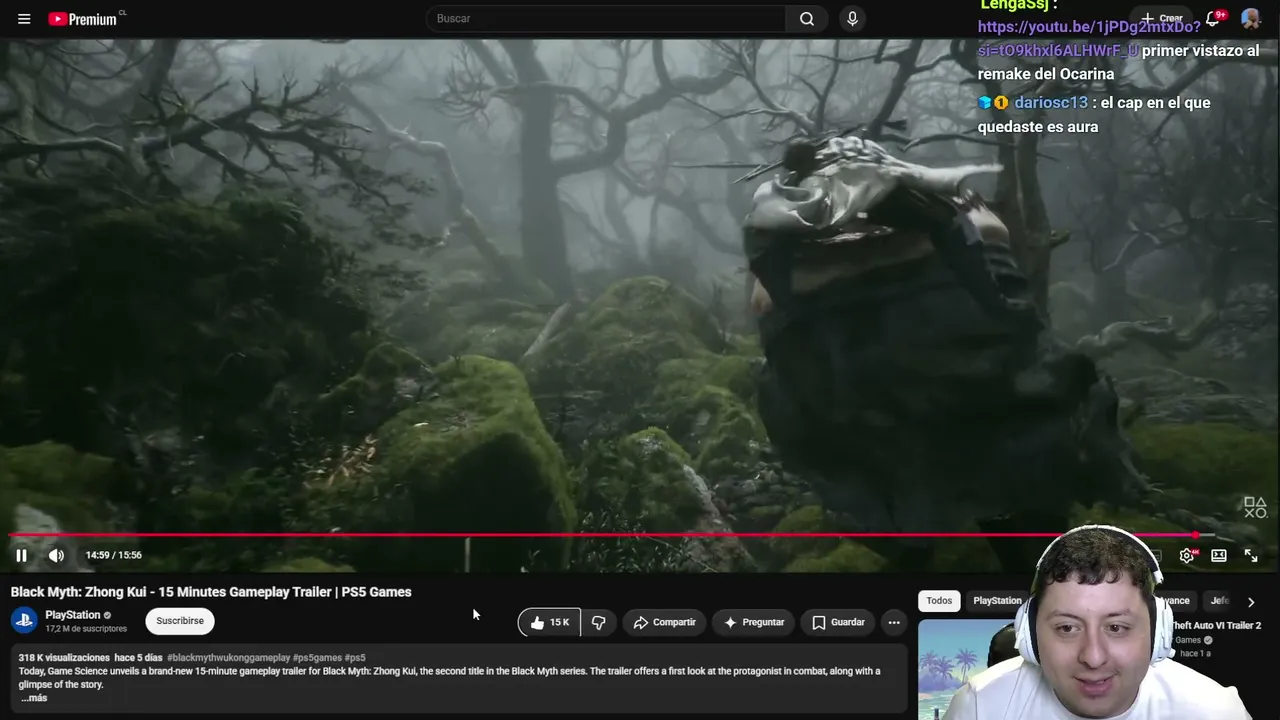
Task: Open the more actions three-dot menu
Action: click(x=894, y=622)
